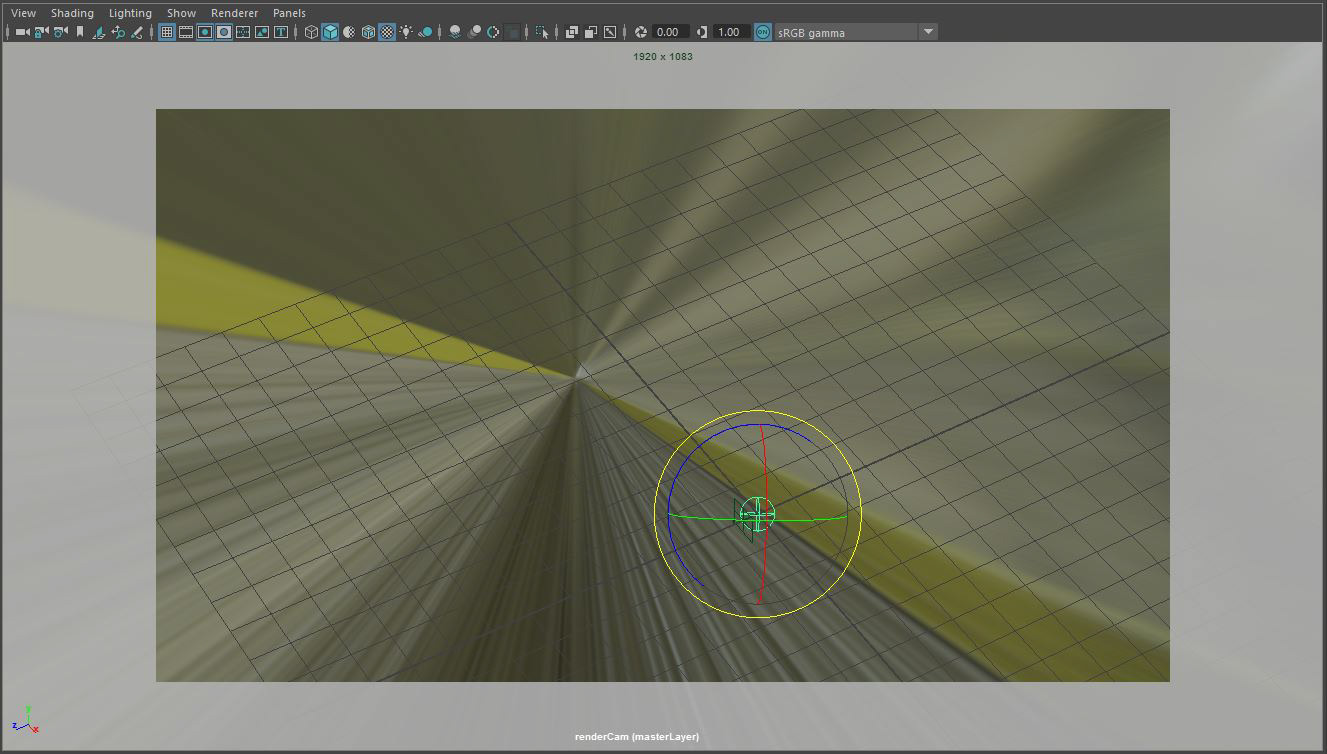The width and height of the screenshot is (1327, 754).
Task: Click the Image Plane icon
Action: point(99,32)
